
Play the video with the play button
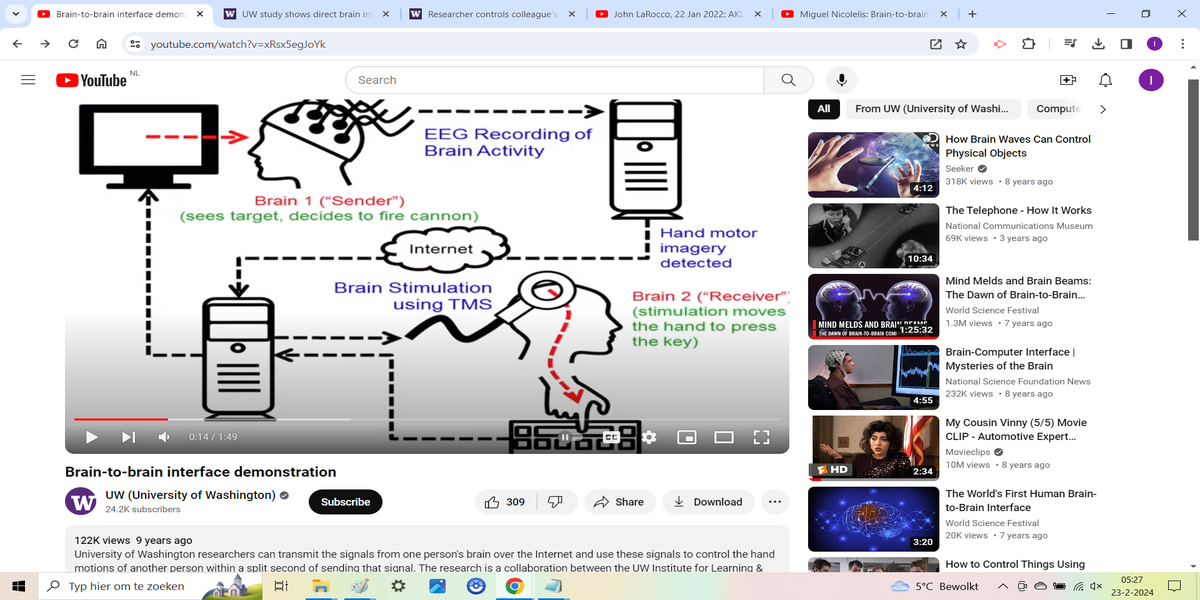pos(91,437)
